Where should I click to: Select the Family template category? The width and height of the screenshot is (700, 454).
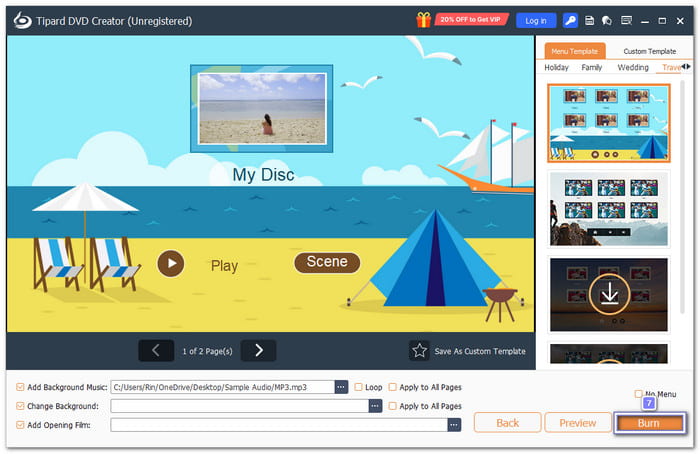592,67
